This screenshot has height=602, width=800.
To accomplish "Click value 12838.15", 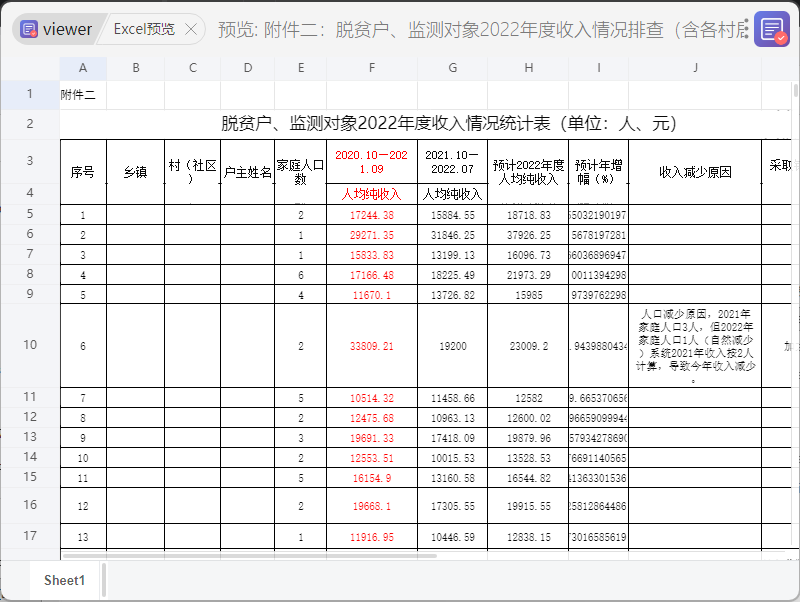I will [x=528, y=537].
